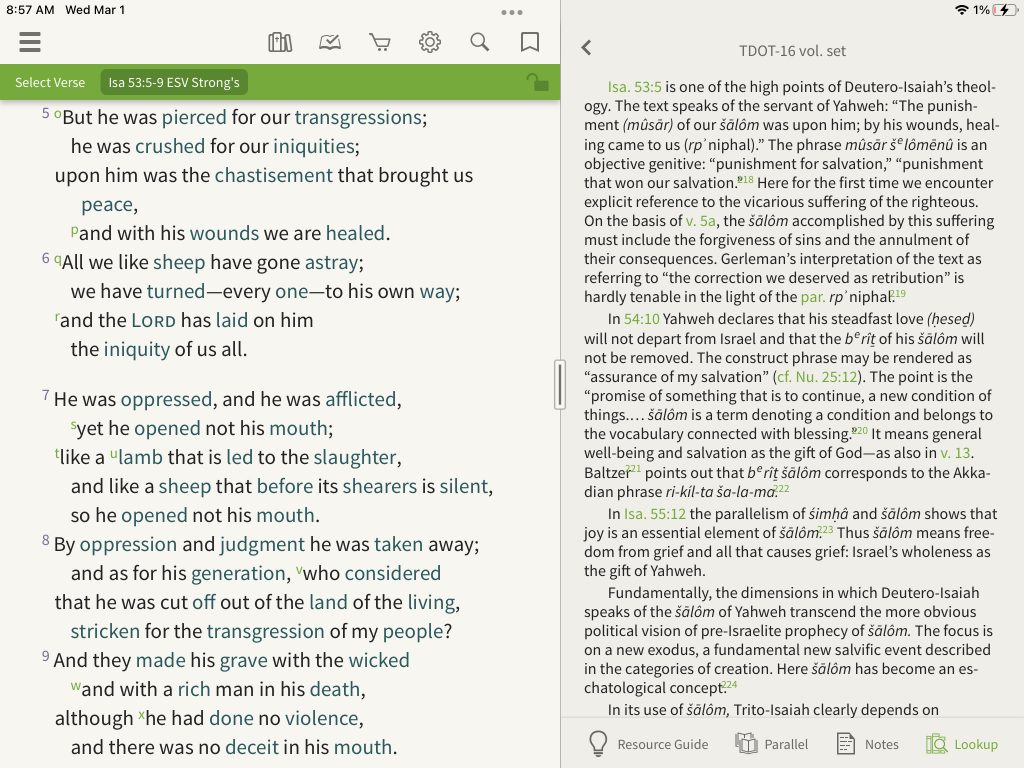This screenshot has height=768, width=1024.
Task: Open the store shopping cart
Action: (x=379, y=42)
